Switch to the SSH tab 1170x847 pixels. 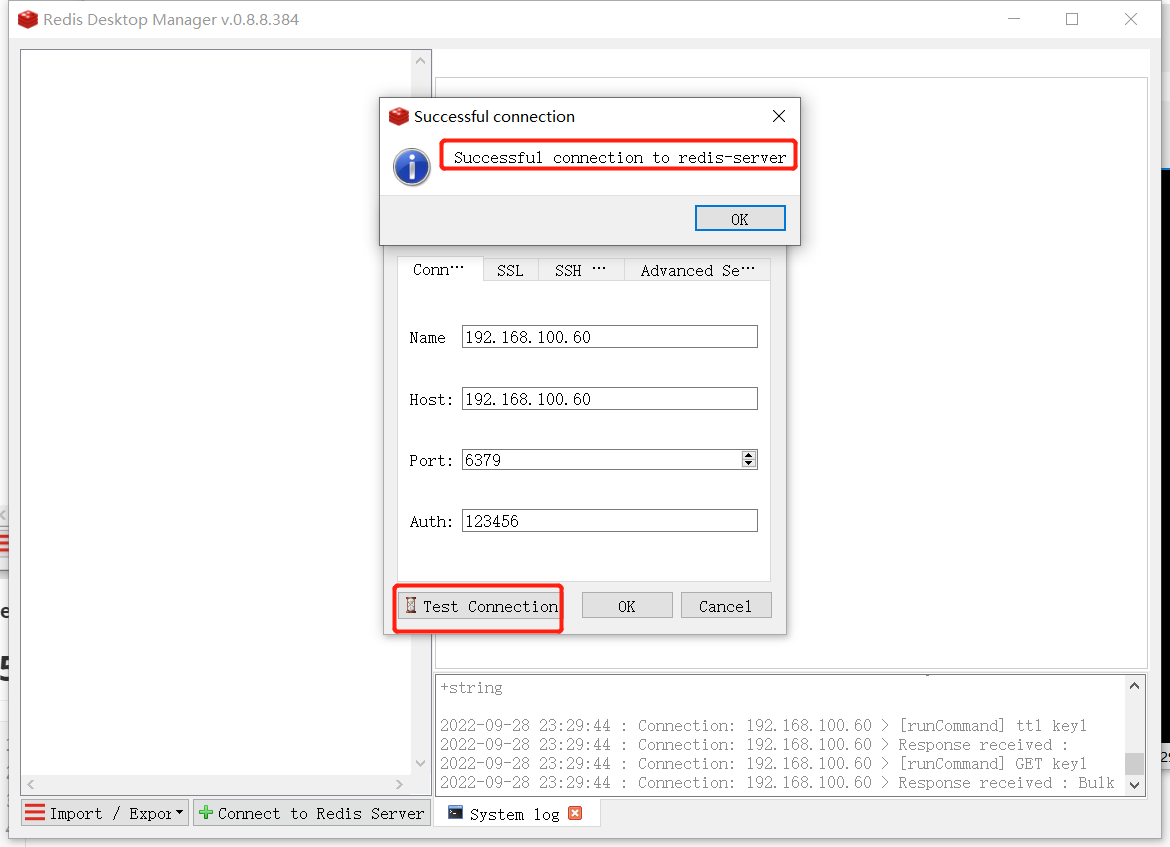pos(581,270)
